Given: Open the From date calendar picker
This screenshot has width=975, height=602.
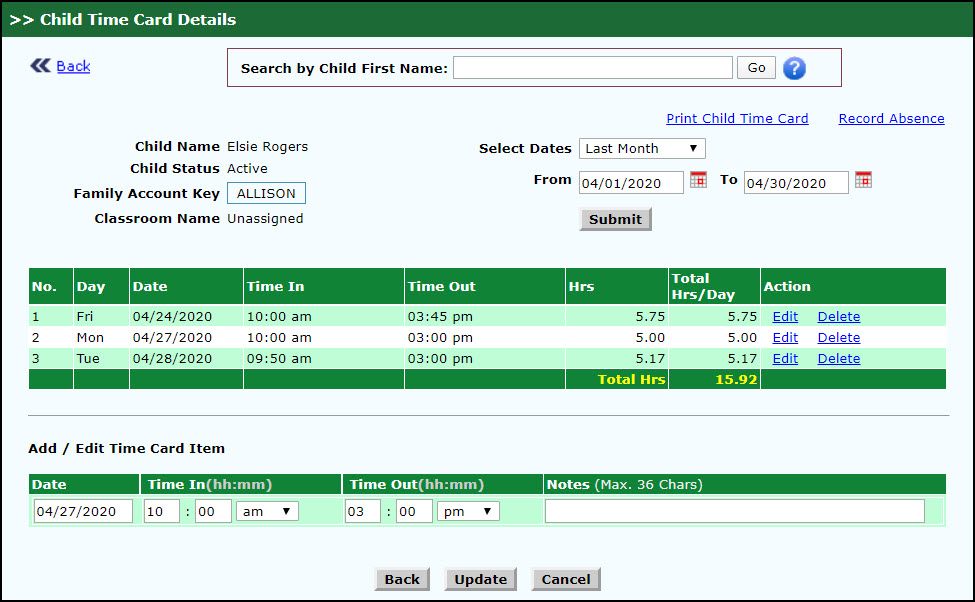Looking at the screenshot, I should (x=698, y=180).
